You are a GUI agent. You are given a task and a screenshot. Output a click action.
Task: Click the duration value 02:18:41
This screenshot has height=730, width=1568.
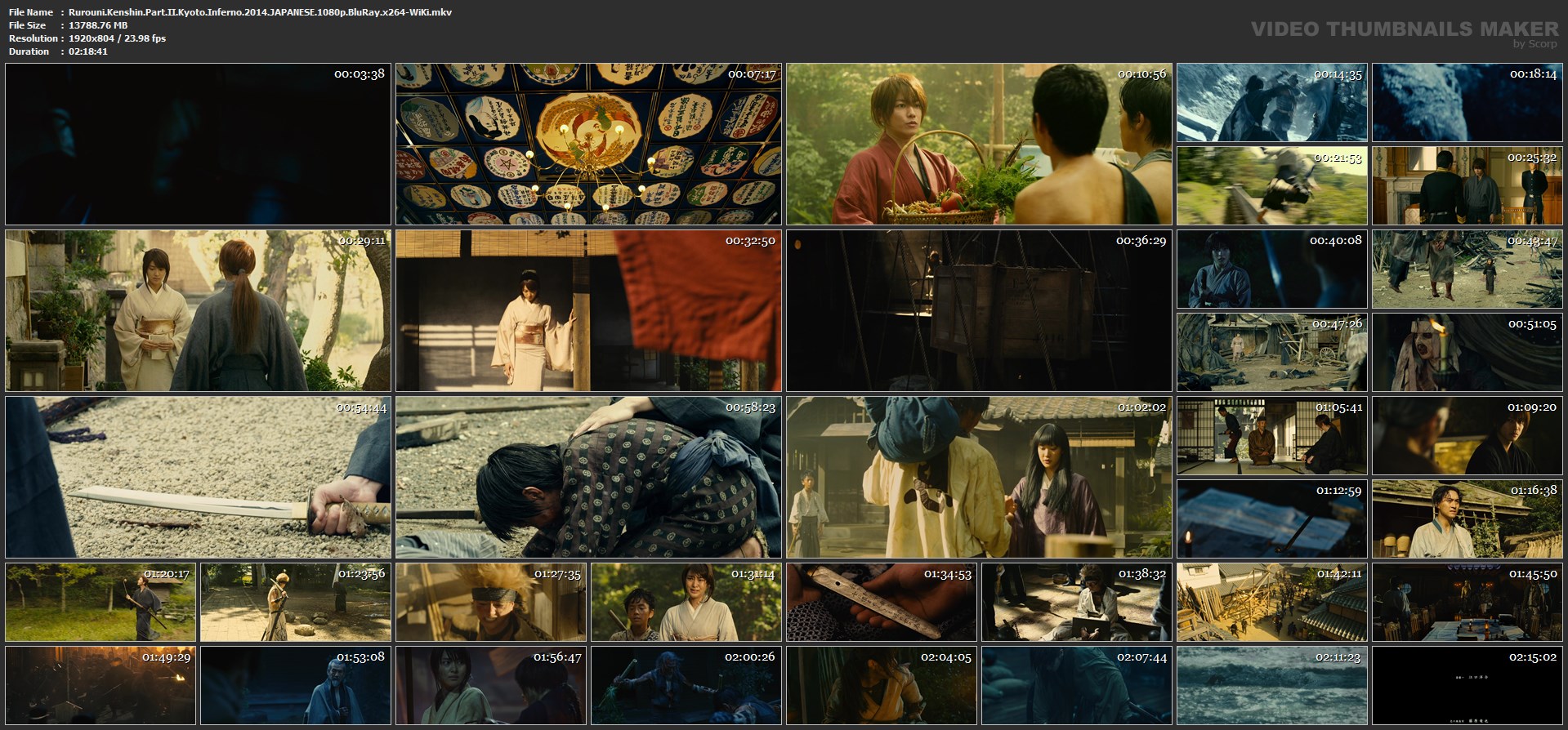click(88, 51)
